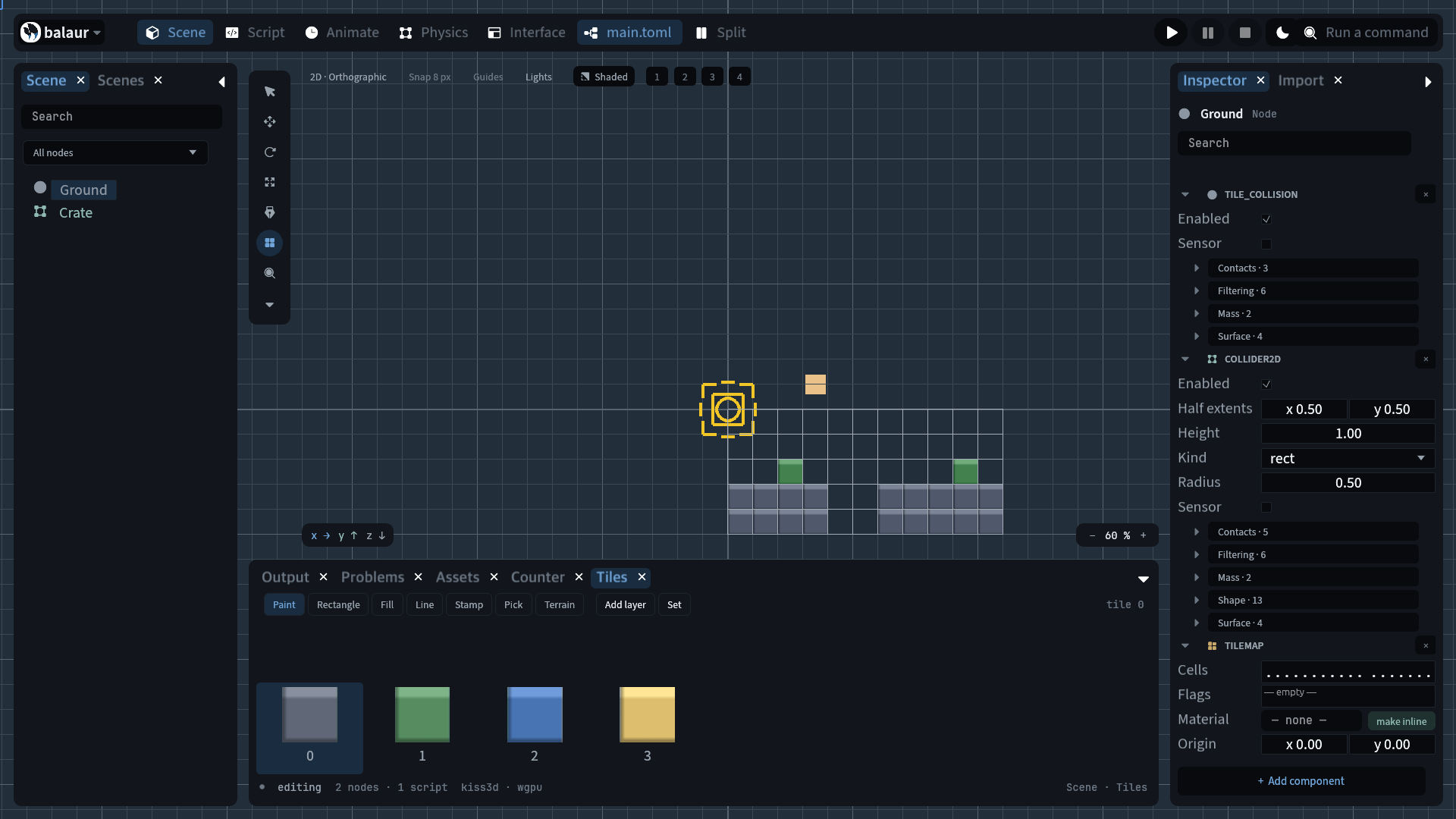Switch to the Physics workspace

point(434,33)
